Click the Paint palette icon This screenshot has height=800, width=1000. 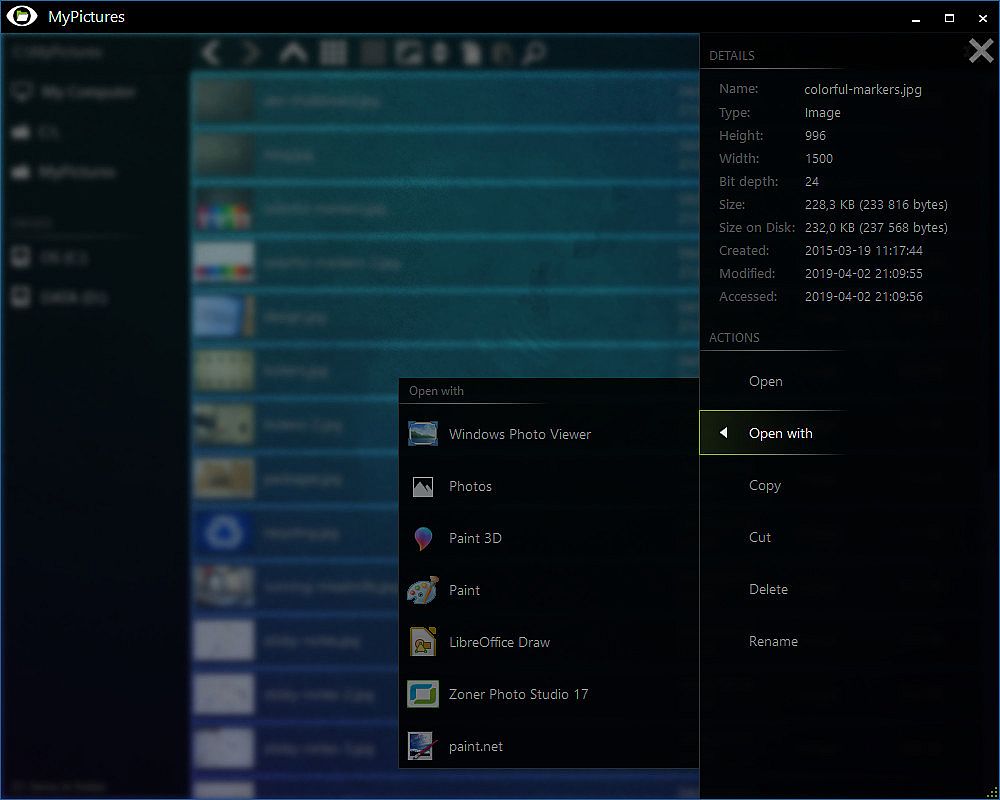423,590
